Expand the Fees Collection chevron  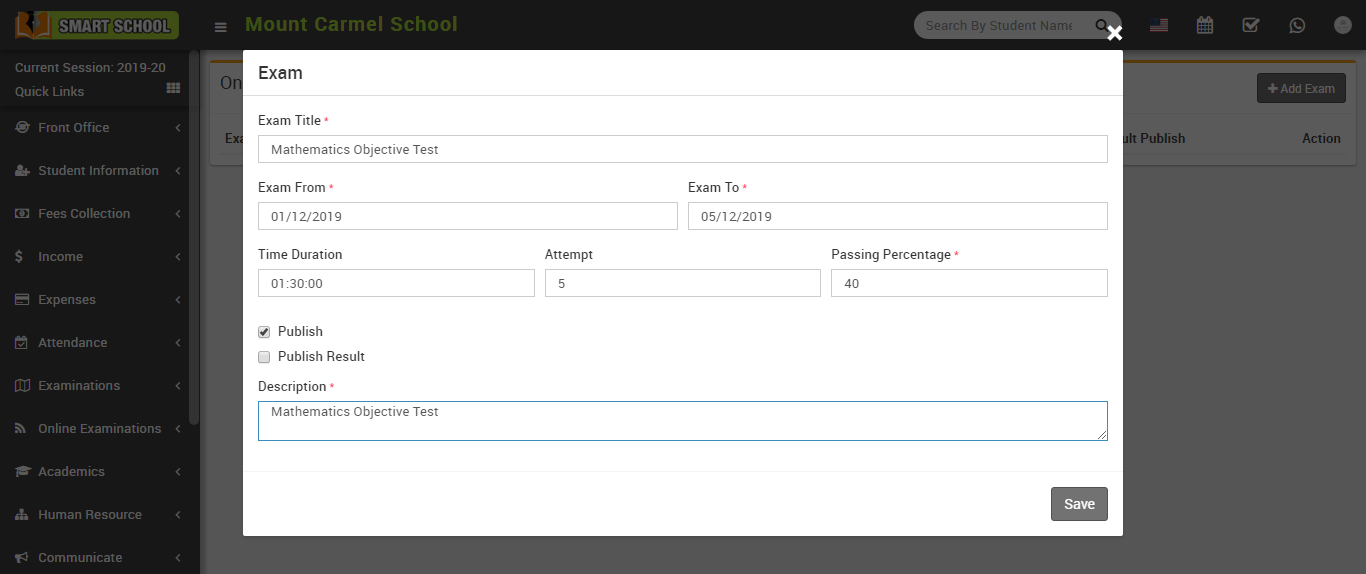coord(177,214)
